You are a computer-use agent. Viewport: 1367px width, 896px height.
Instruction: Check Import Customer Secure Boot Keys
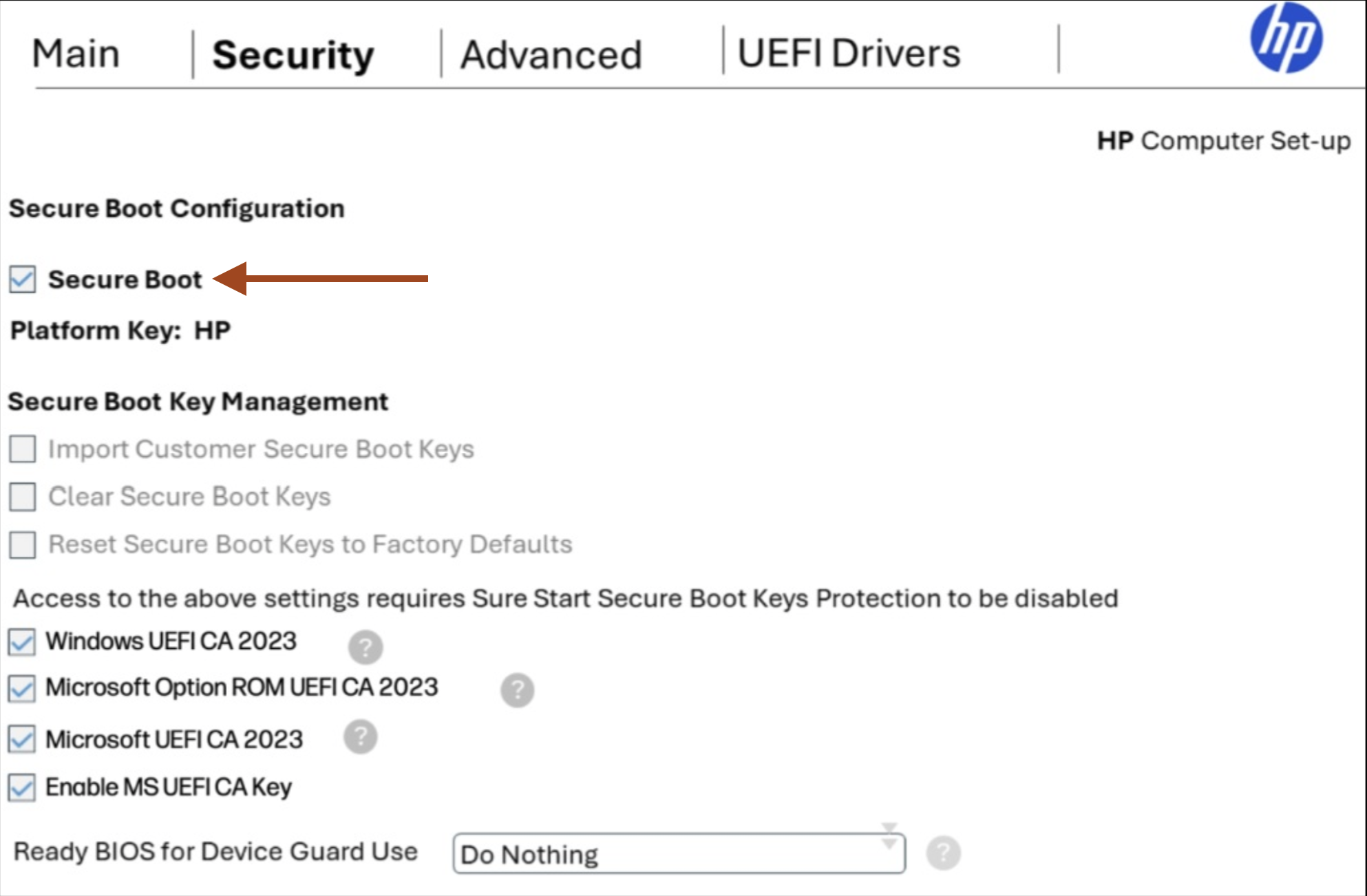[x=23, y=449]
